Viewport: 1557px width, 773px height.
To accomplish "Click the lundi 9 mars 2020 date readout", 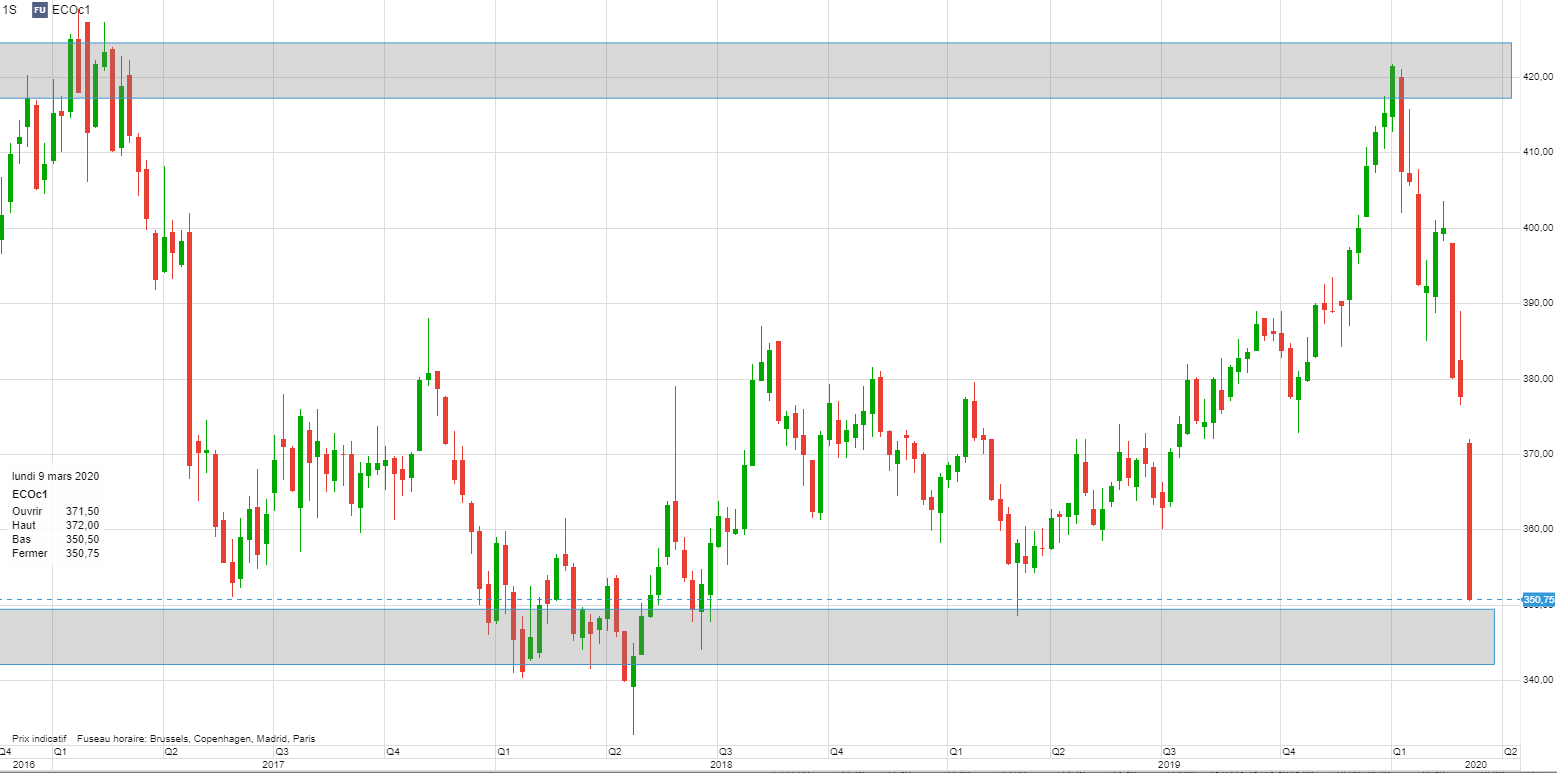I will (55, 477).
